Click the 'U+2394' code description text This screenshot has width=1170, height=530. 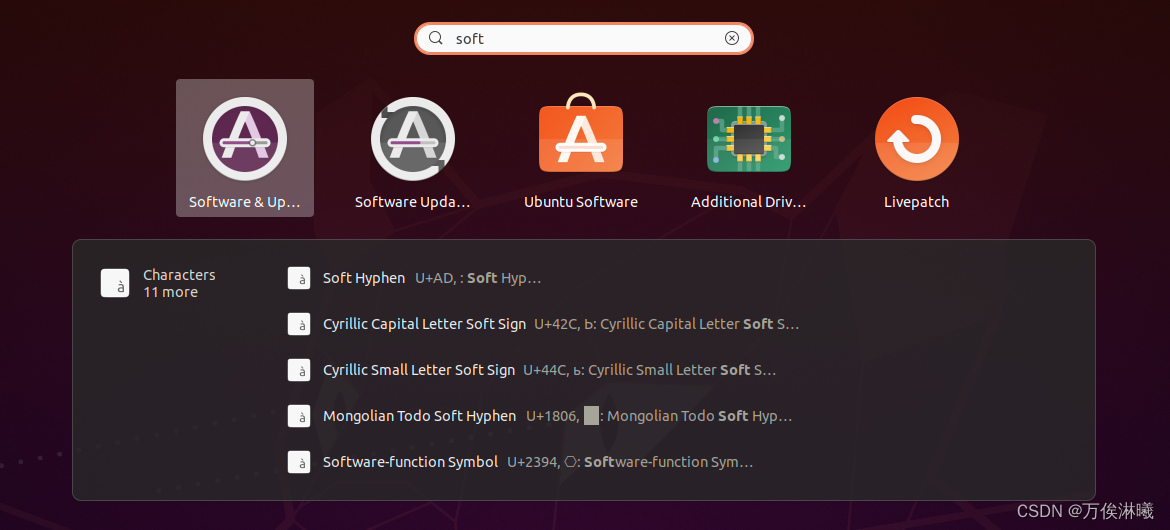(631, 463)
